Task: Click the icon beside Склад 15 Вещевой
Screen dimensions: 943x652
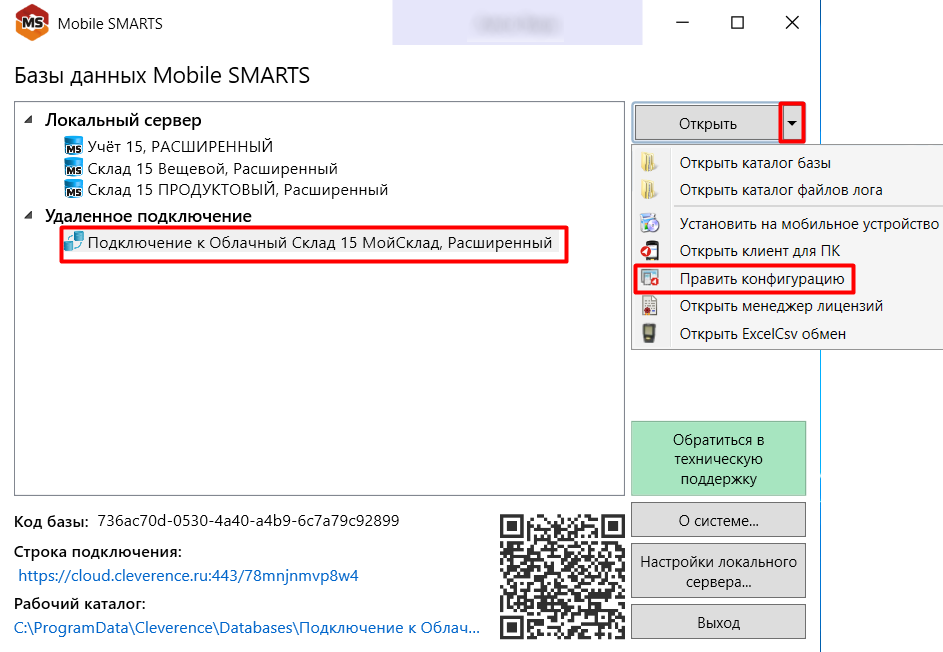Action: click(x=73, y=168)
